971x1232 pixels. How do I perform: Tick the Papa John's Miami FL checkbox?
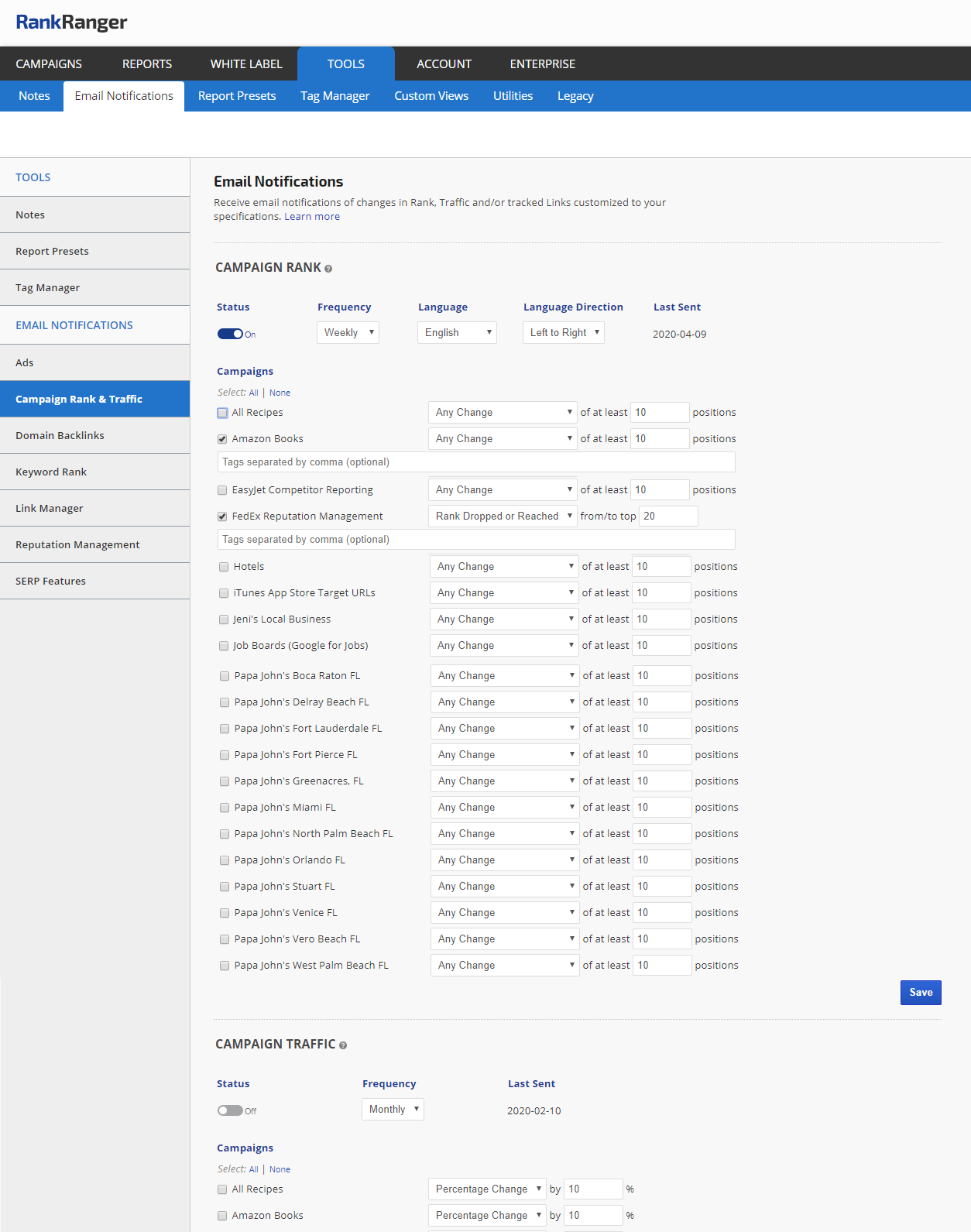(x=225, y=808)
